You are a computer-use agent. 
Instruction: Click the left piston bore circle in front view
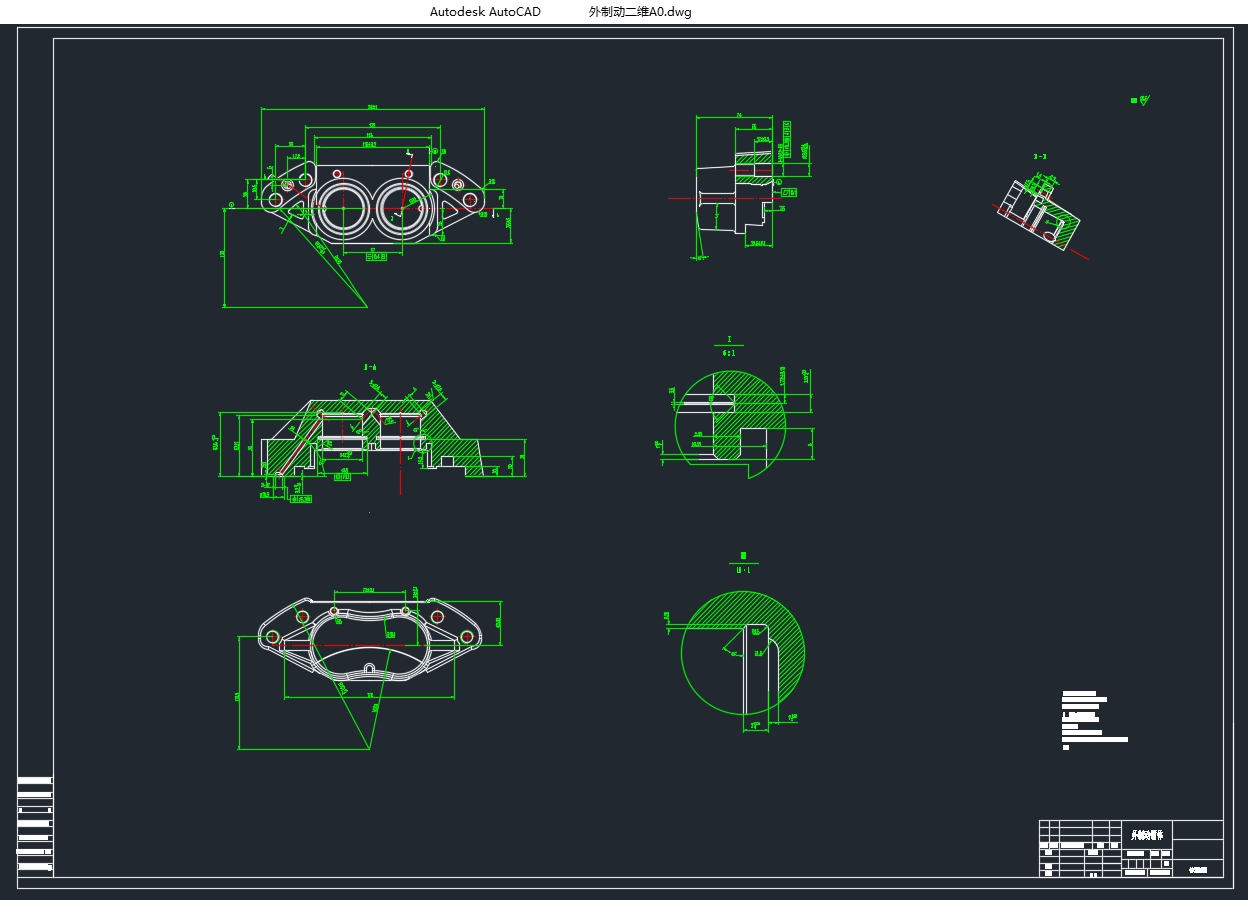click(342, 209)
